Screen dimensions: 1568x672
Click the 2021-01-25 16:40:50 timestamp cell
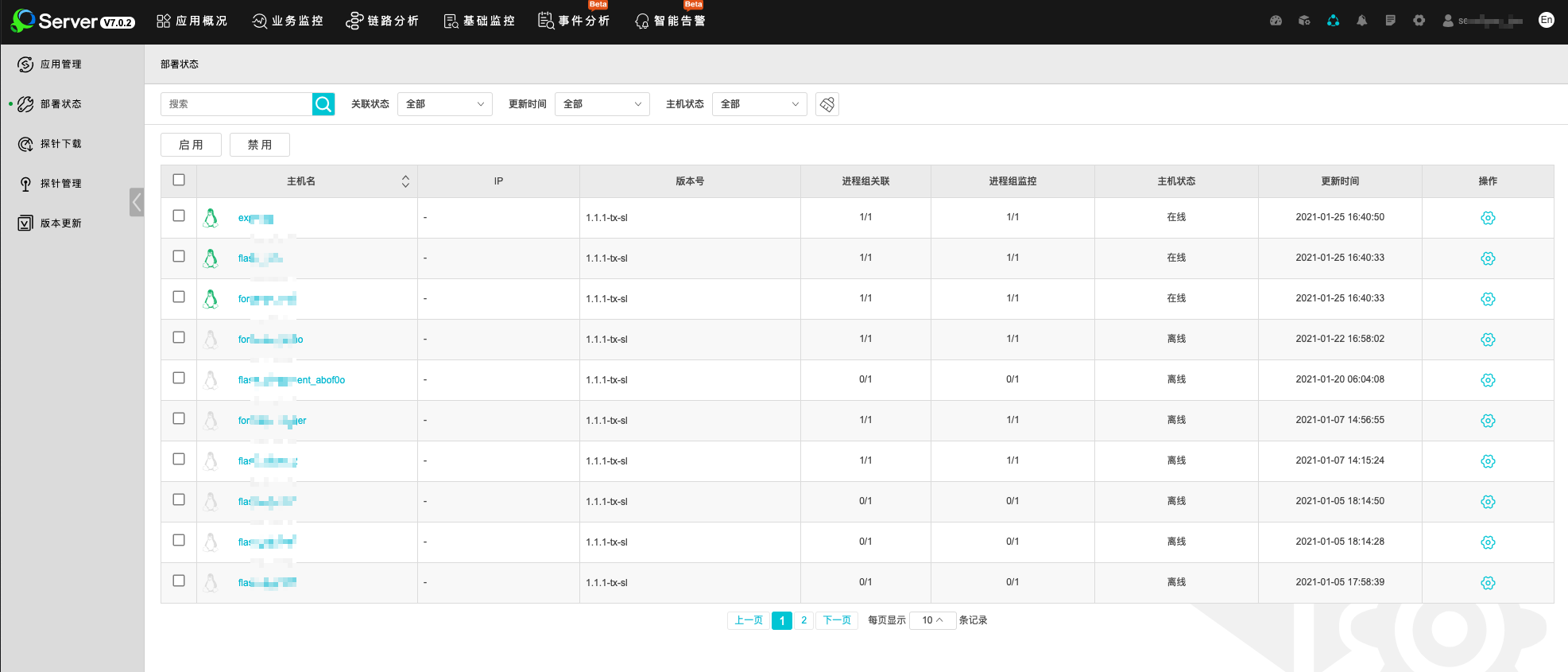1340,217
